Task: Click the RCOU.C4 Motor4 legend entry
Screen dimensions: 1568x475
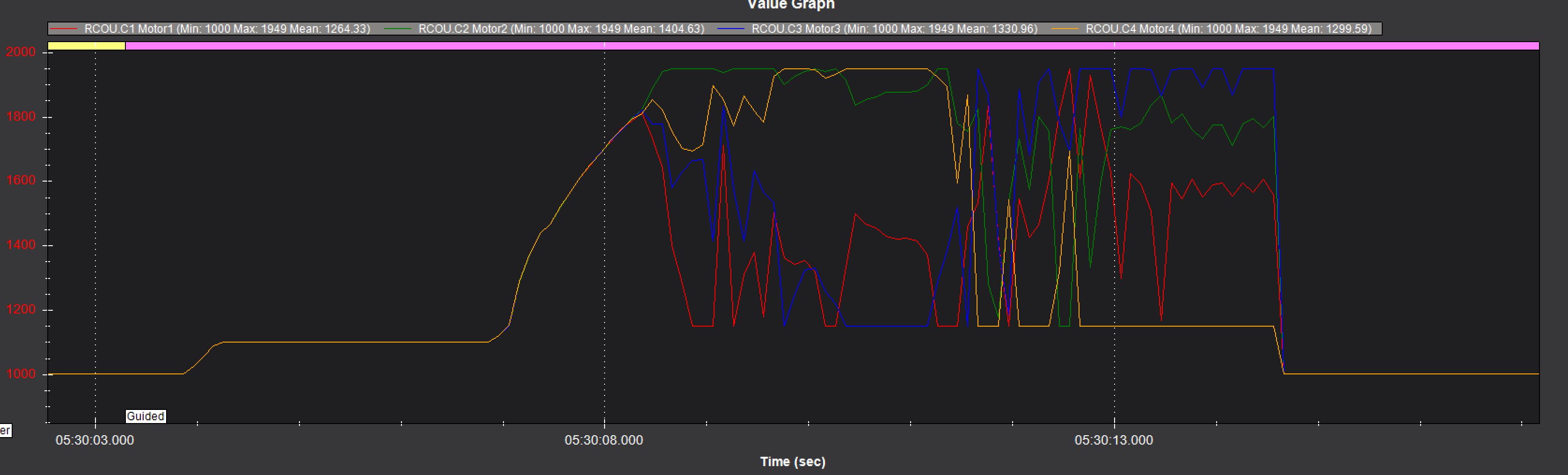Action: 1228,29
